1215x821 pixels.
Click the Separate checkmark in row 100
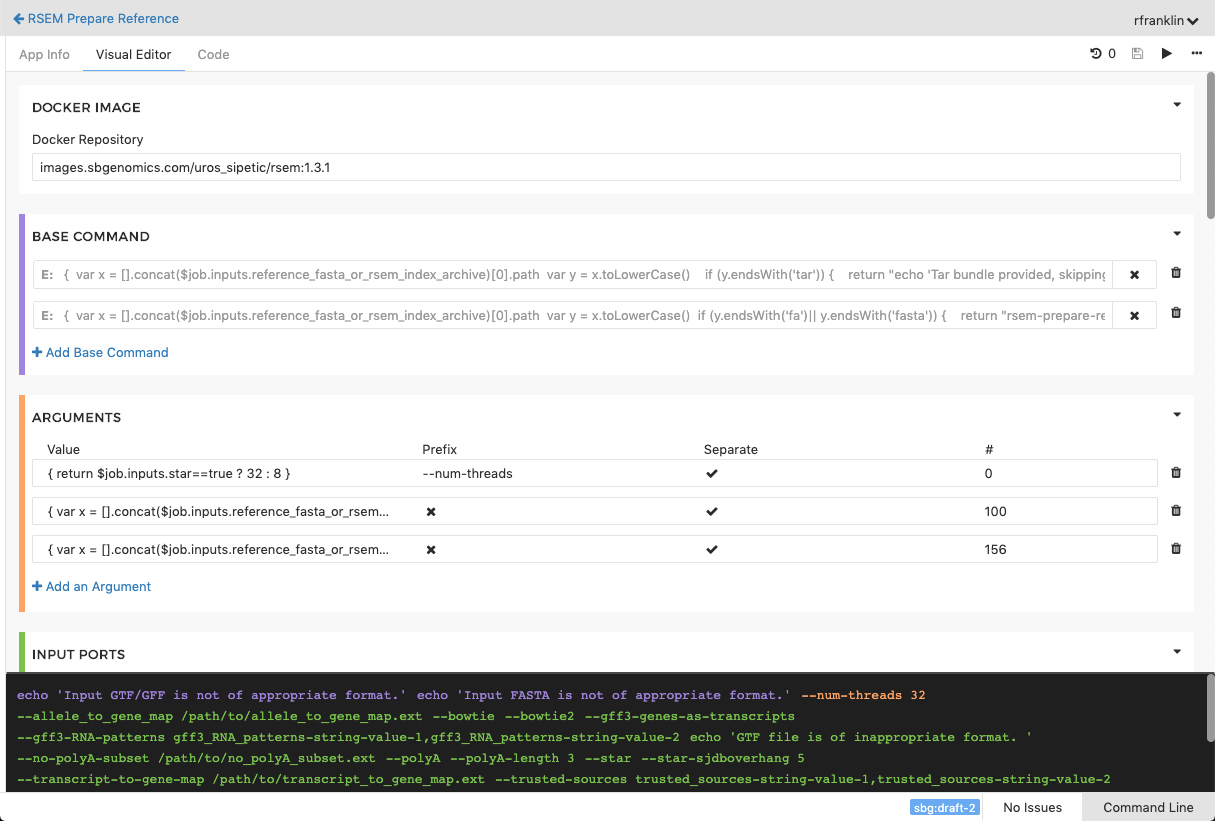point(712,511)
